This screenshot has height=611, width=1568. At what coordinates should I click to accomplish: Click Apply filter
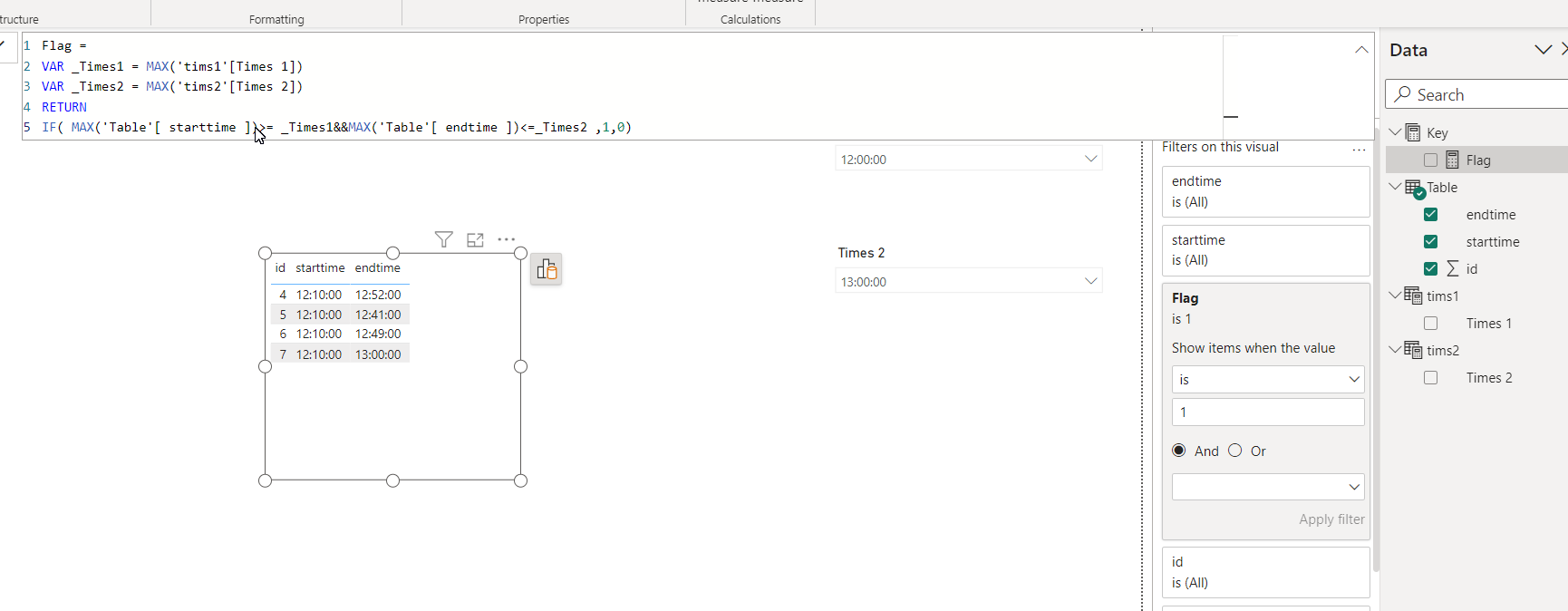[x=1331, y=519]
